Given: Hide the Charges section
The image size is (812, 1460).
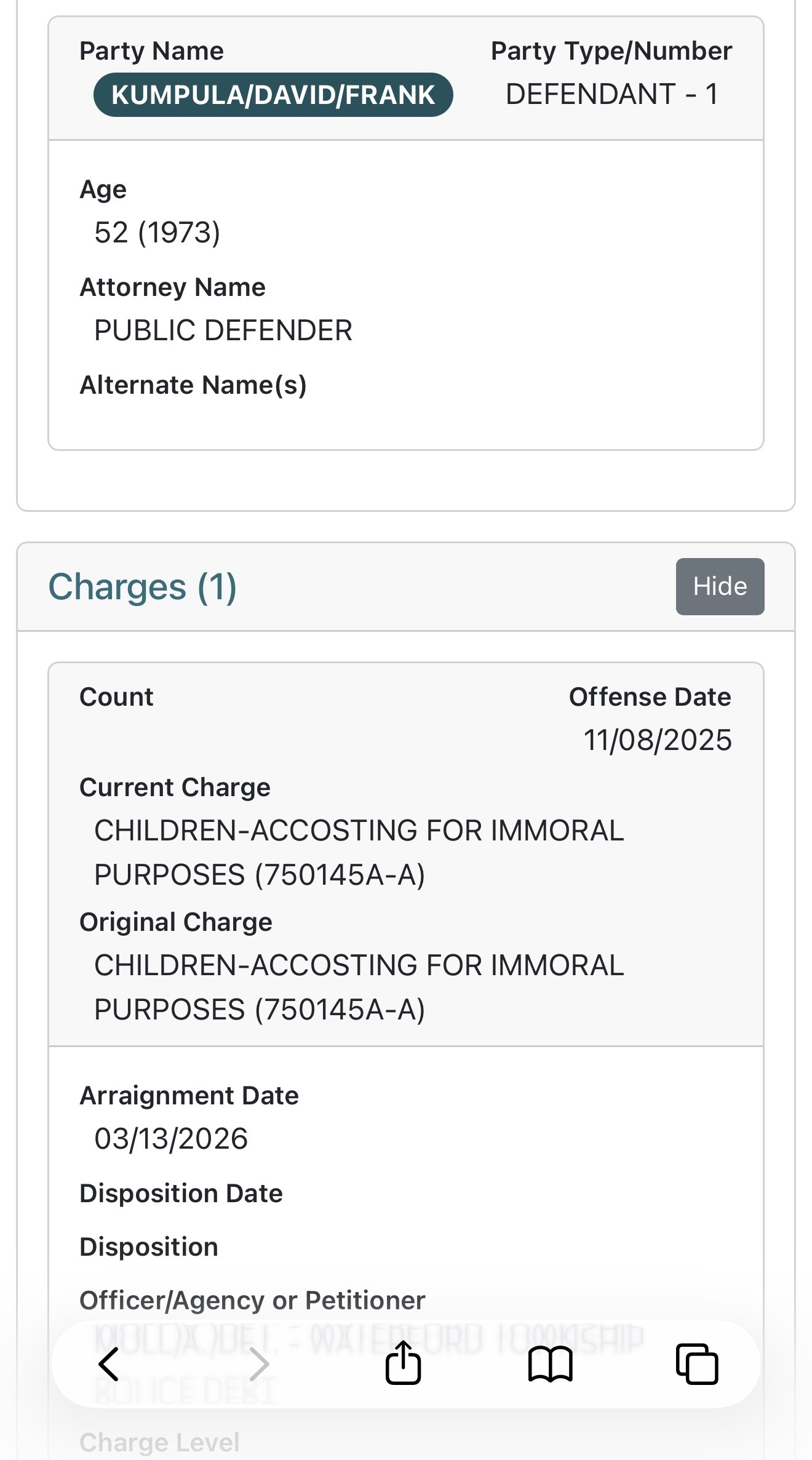Looking at the screenshot, I should tap(720, 586).
